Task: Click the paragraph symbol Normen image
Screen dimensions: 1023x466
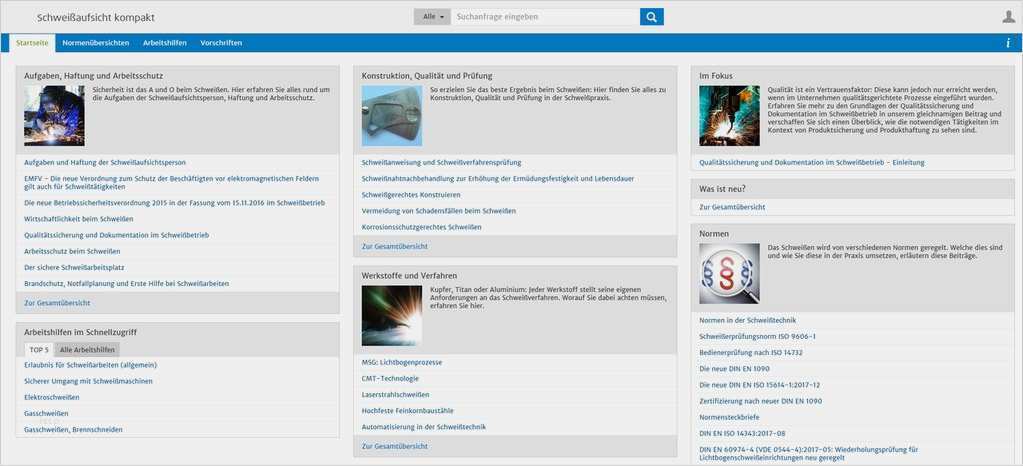Action: point(729,273)
